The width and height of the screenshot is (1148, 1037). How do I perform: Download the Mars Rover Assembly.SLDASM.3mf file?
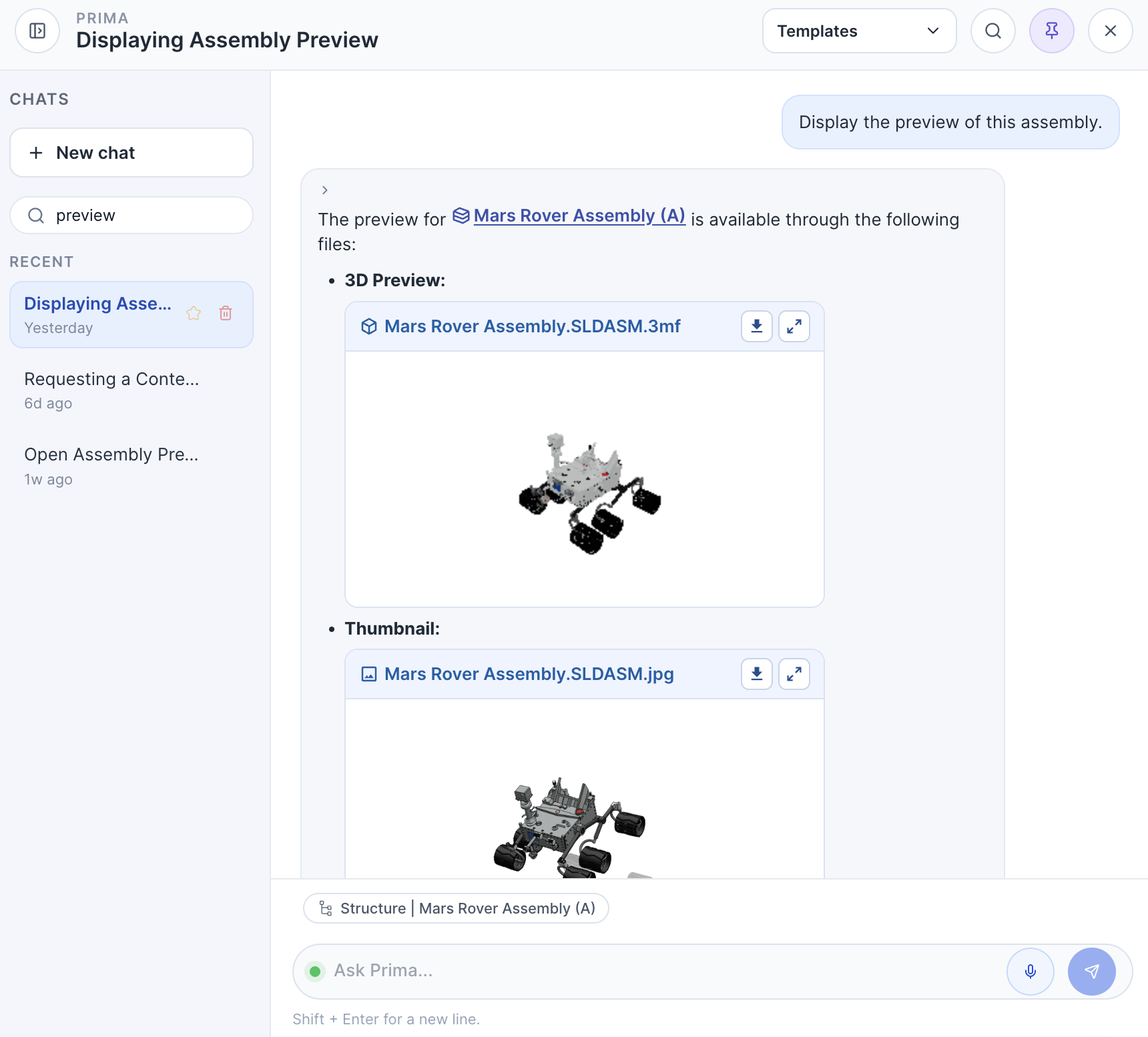pos(756,326)
